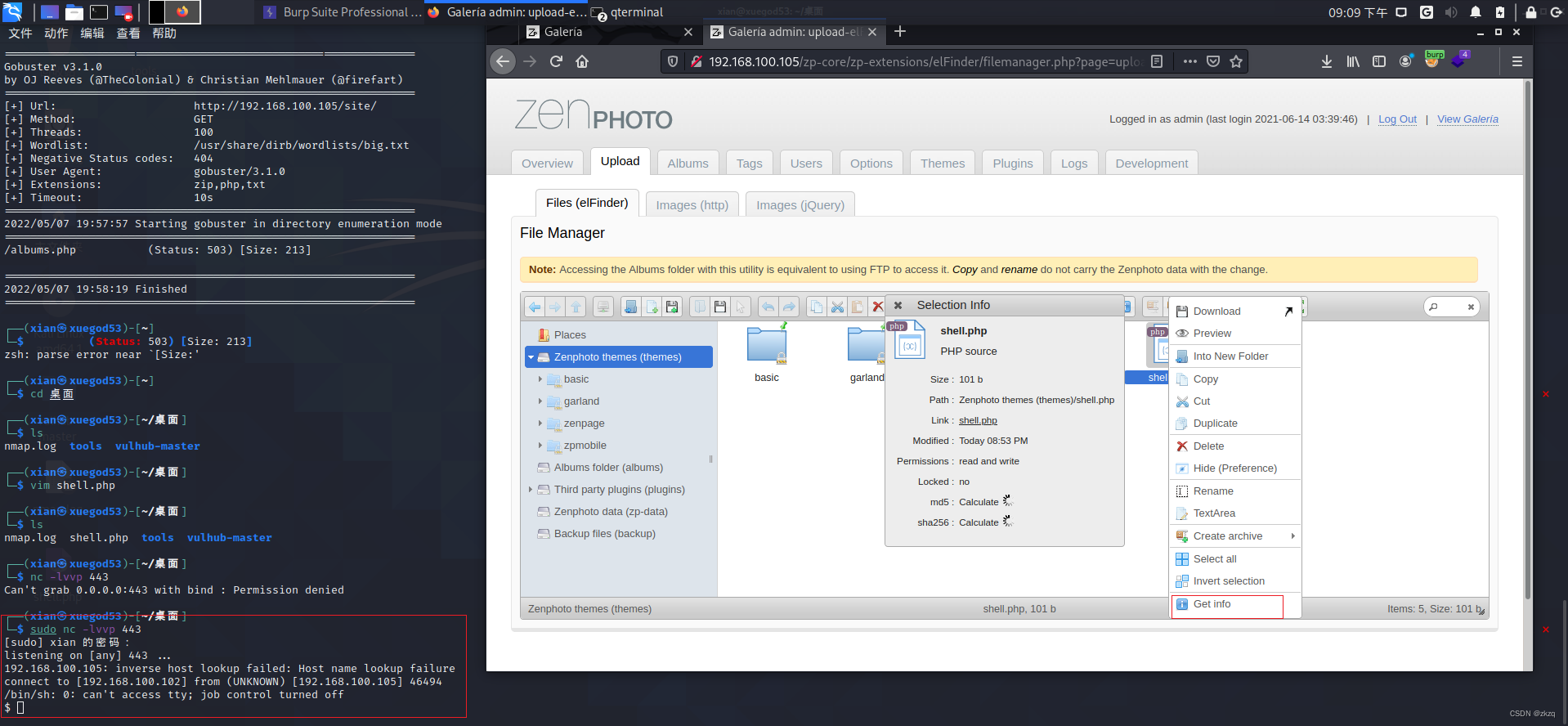The width and height of the screenshot is (1568, 726).
Task: Click the paste clipboard icon in elFinder toolbar
Action: tap(858, 307)
